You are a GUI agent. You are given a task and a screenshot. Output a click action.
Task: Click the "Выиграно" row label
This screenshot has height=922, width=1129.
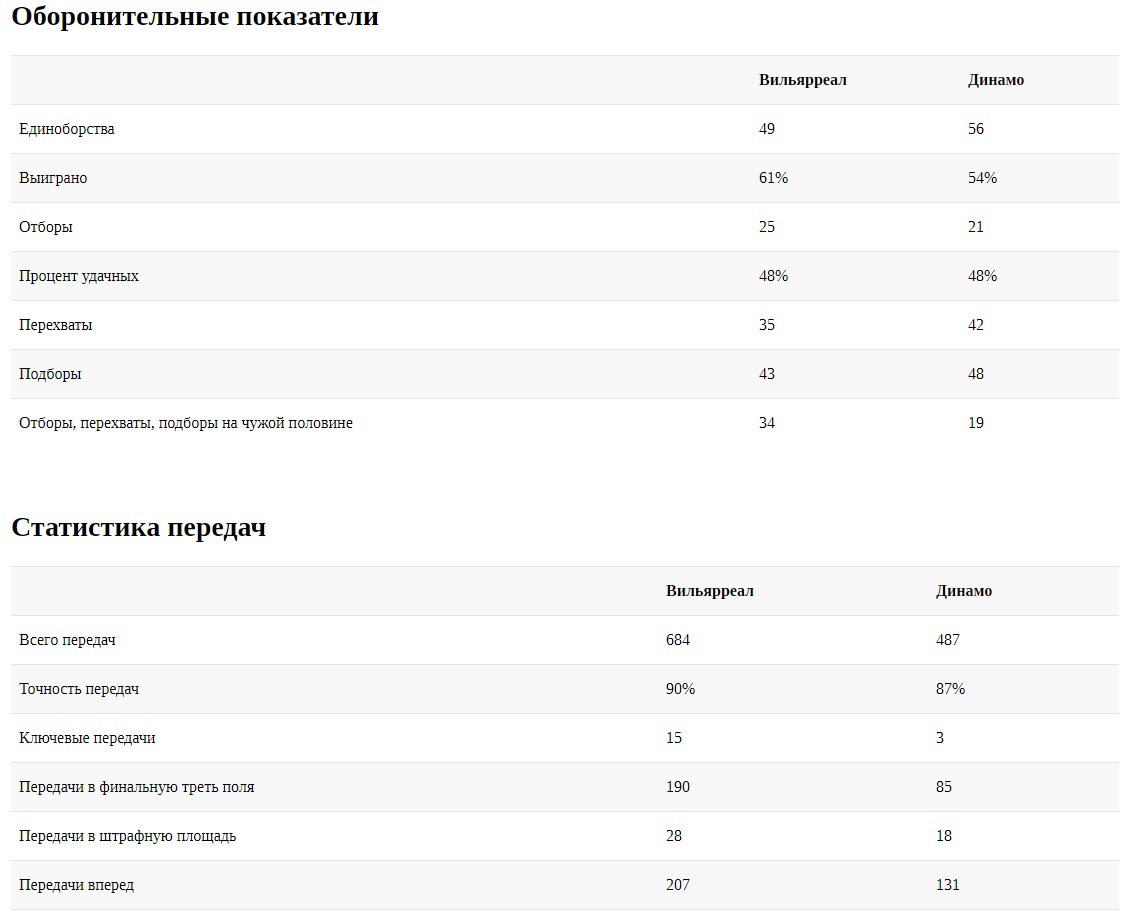click(x=53, y=178)
